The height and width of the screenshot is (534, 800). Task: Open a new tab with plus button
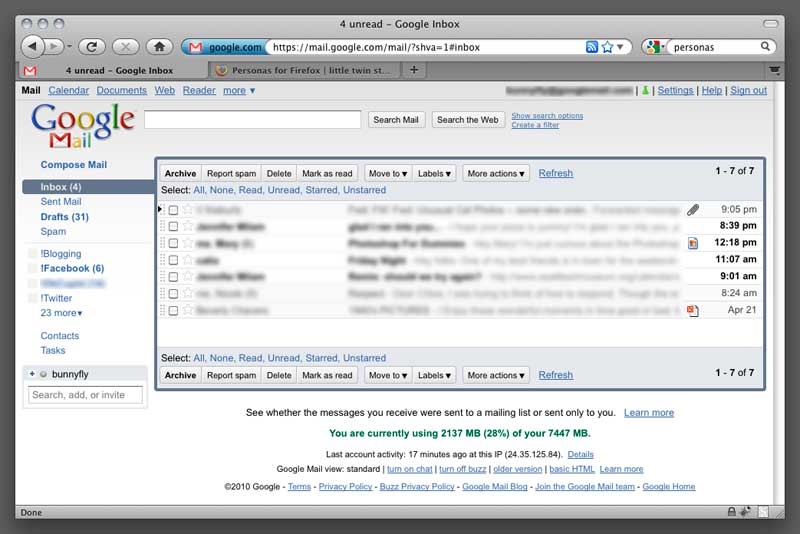coord(414,69)
